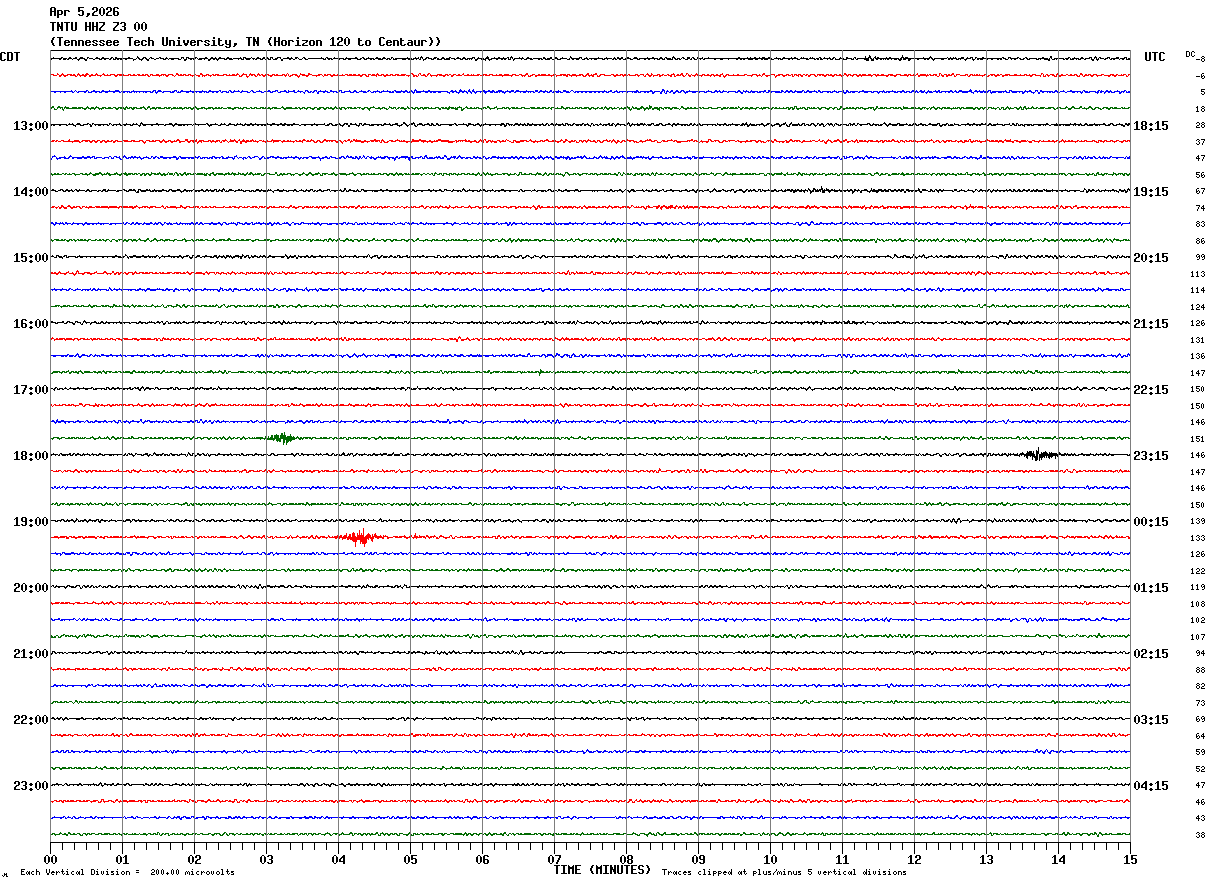Click the black seismic burst on the 18:00 trace
The image size is (1210, 886).
[x=1040, y=455]
